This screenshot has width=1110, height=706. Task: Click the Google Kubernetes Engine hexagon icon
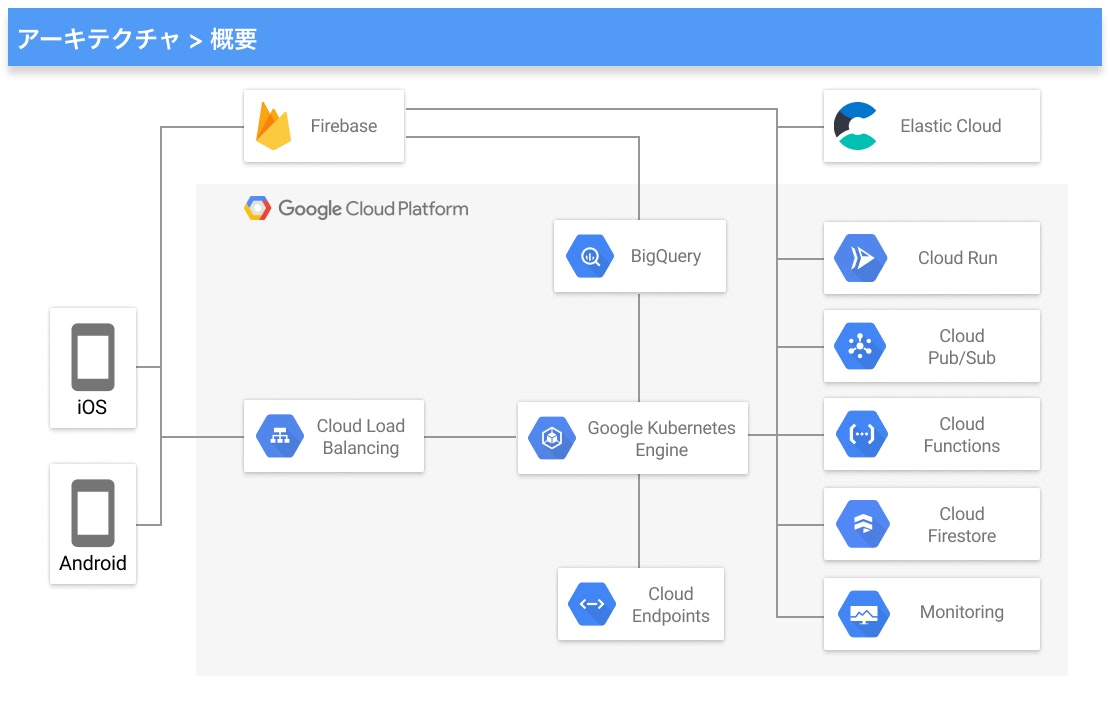pyautogui.click(x=552, y=438)
